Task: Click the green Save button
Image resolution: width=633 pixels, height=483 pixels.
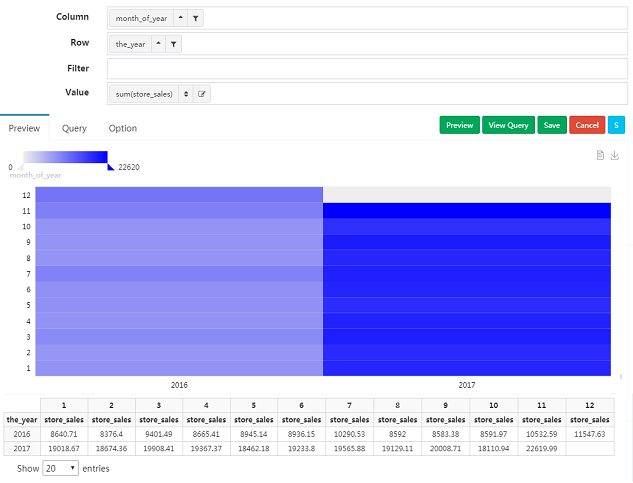Action: 551,125
